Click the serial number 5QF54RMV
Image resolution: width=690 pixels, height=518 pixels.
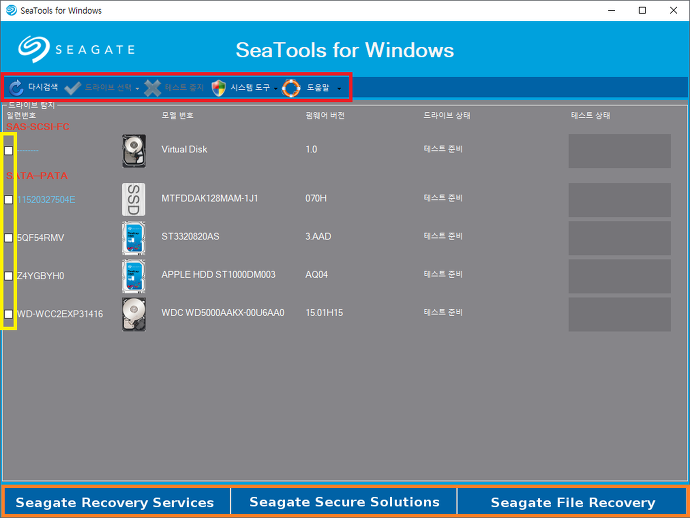40,238
